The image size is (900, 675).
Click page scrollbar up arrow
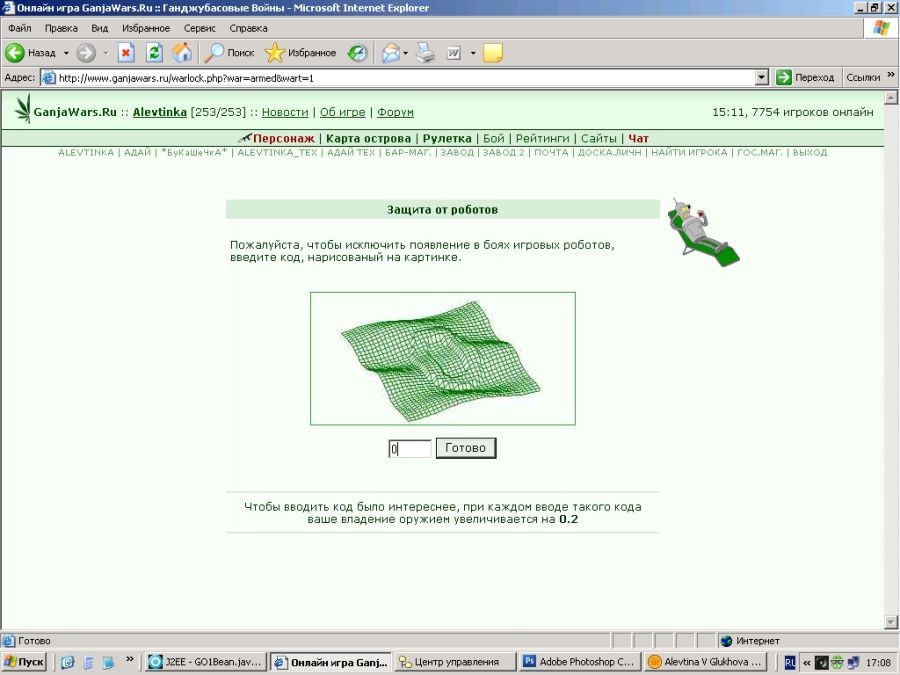coord(891,98)
